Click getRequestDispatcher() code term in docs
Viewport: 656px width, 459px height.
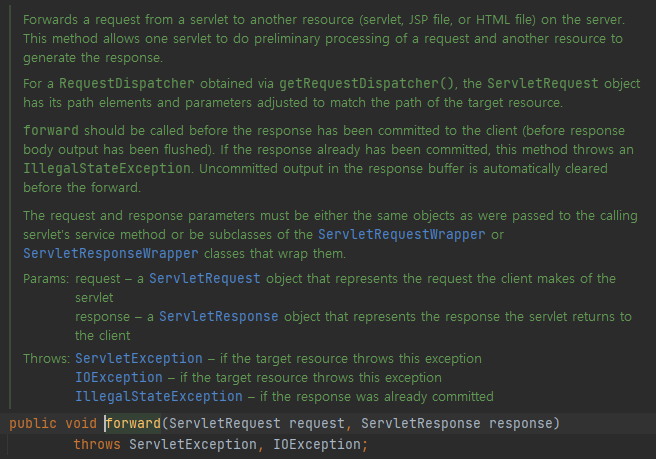366,83
